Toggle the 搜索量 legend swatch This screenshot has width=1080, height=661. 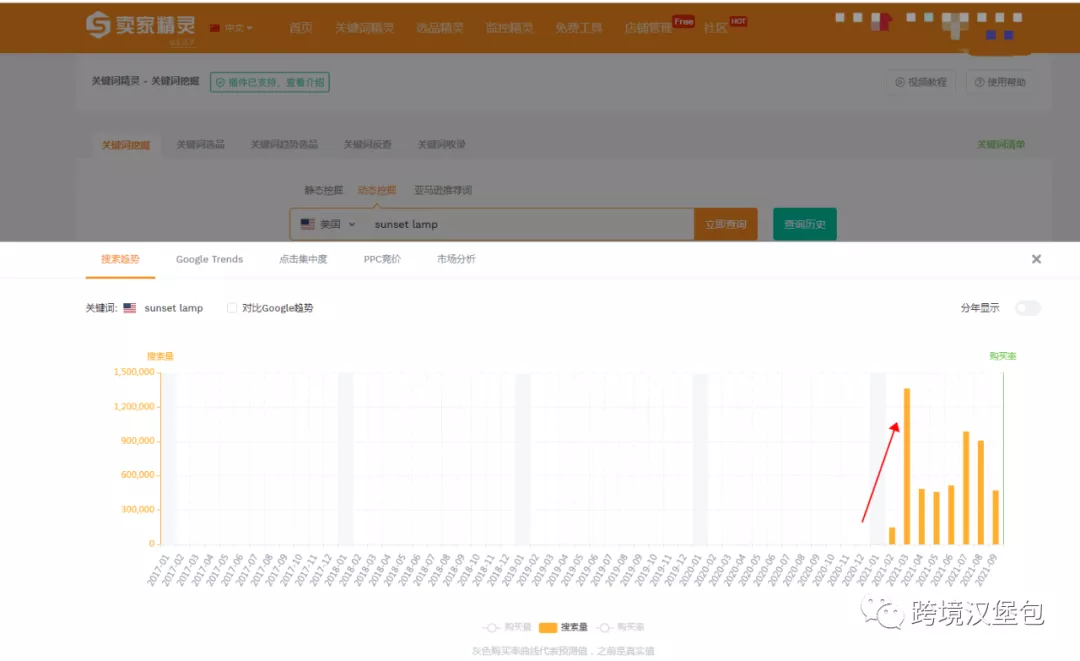pos(548,627)
